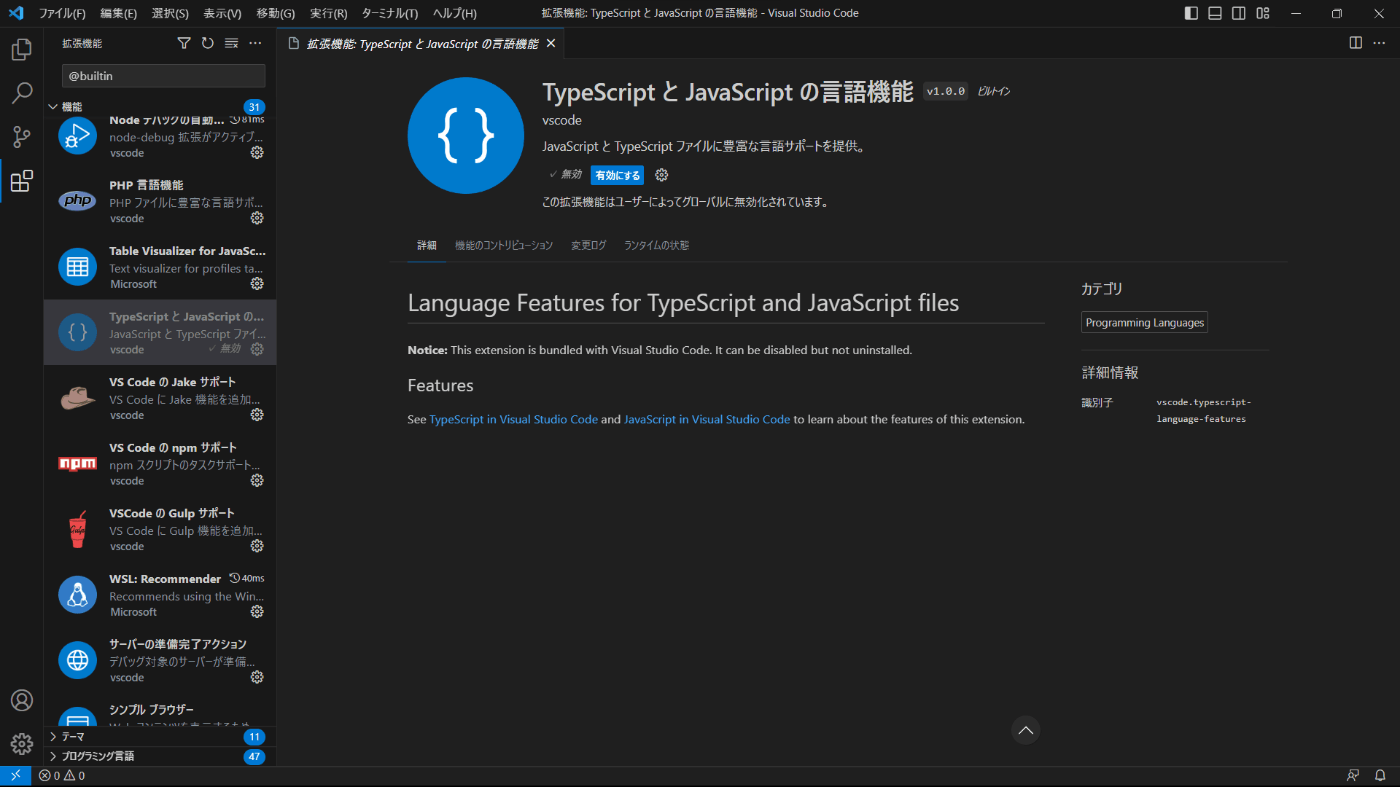Click the vscode.typescript-language-features identifier
The image size is (1400, 787).
pos(1203,411)
